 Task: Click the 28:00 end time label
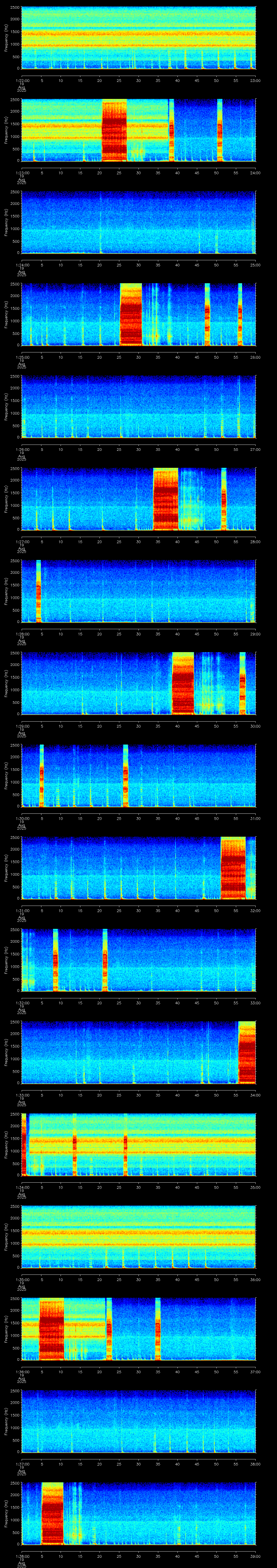[255, 542]
